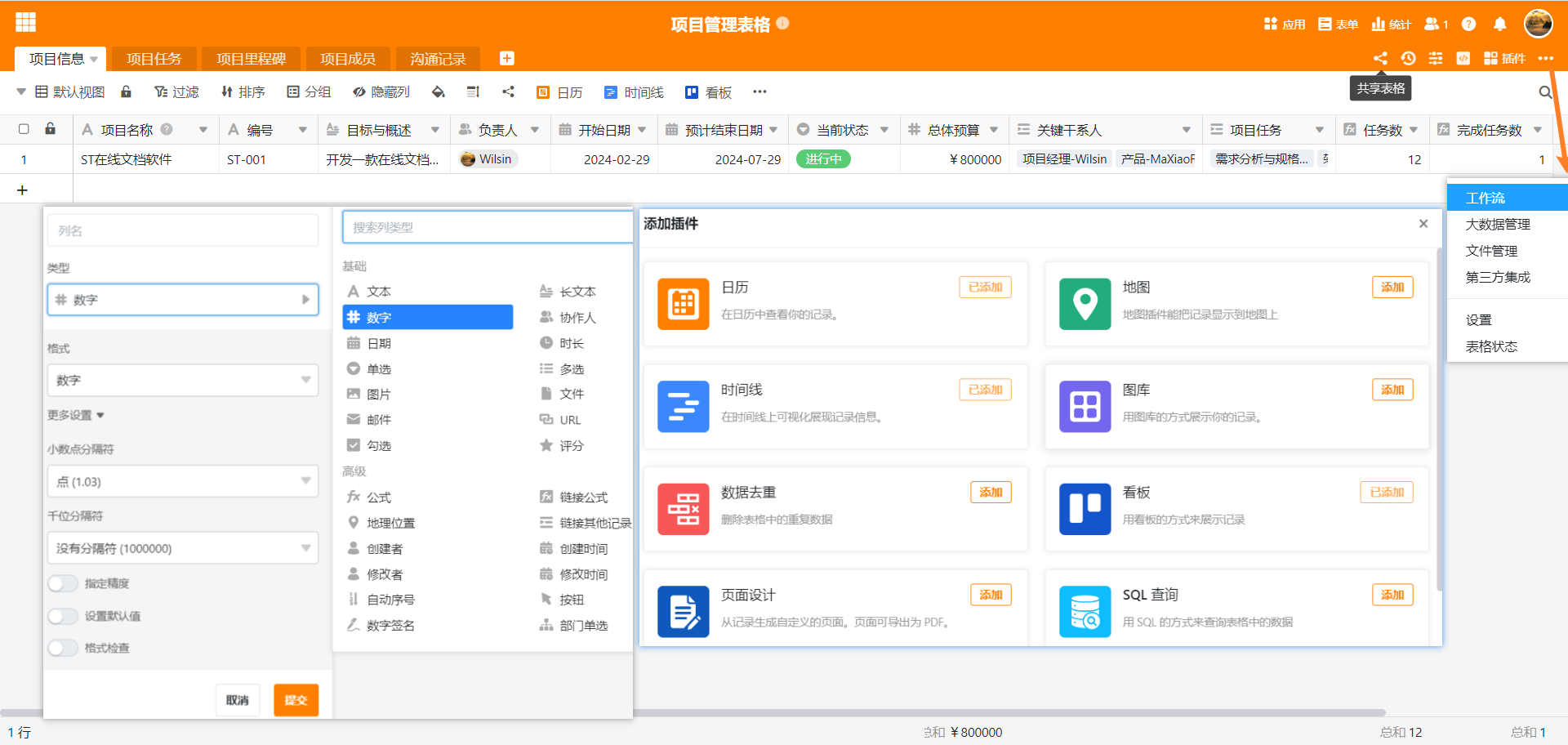This screenshot has width=1568, height=745.
Task: Click the search magnifier icon
Action: (x=1545, y=92)
